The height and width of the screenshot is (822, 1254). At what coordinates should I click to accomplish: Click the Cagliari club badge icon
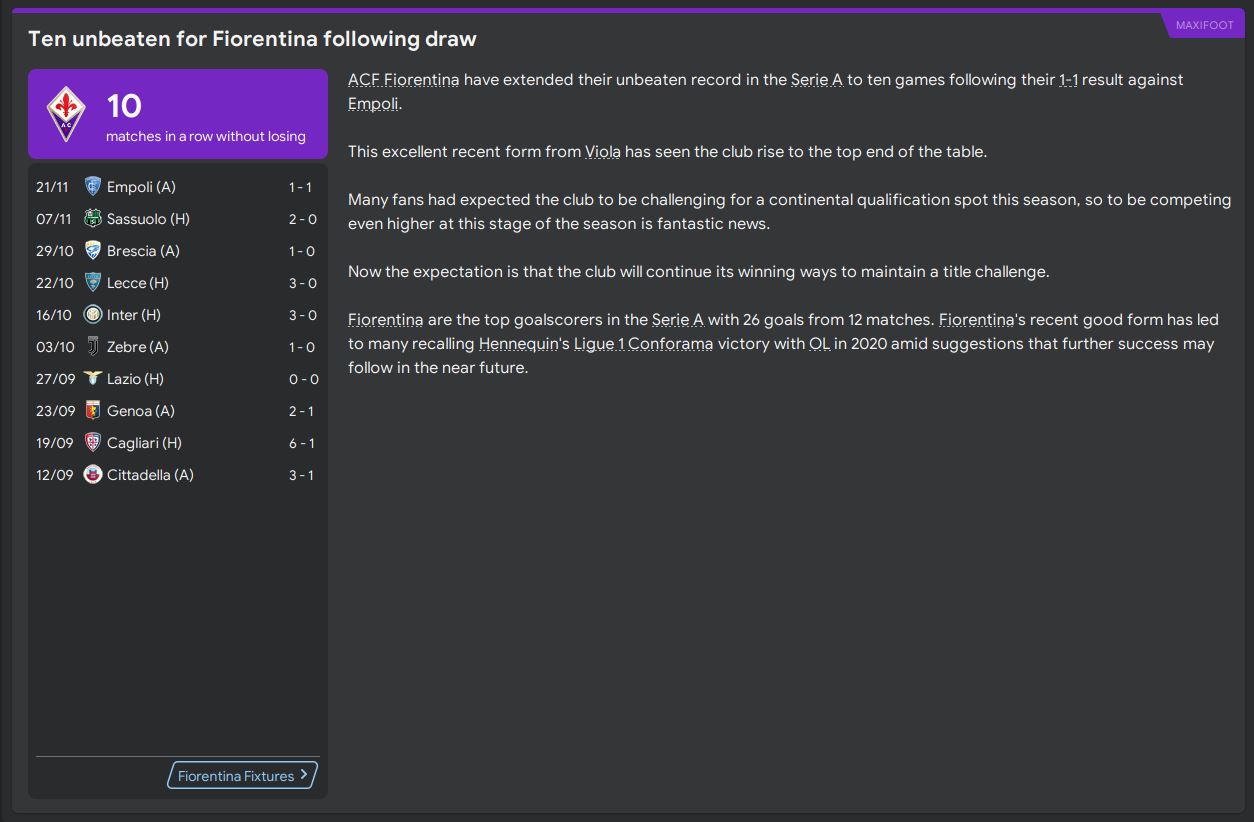[x=93, y=443]
